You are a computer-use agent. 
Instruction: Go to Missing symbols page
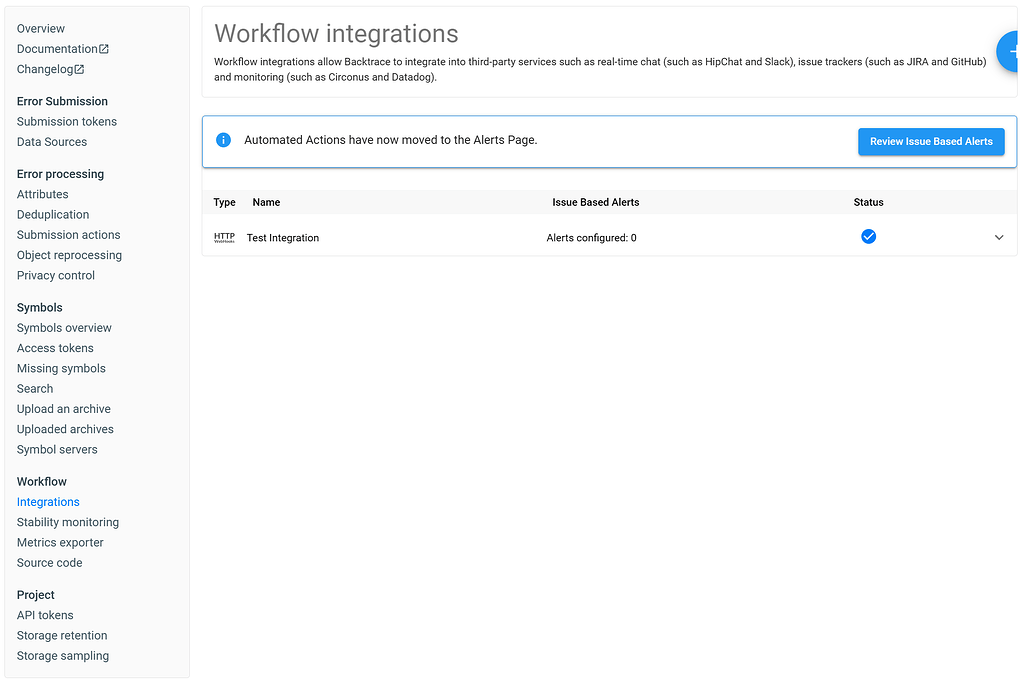[x=61, y=368]
